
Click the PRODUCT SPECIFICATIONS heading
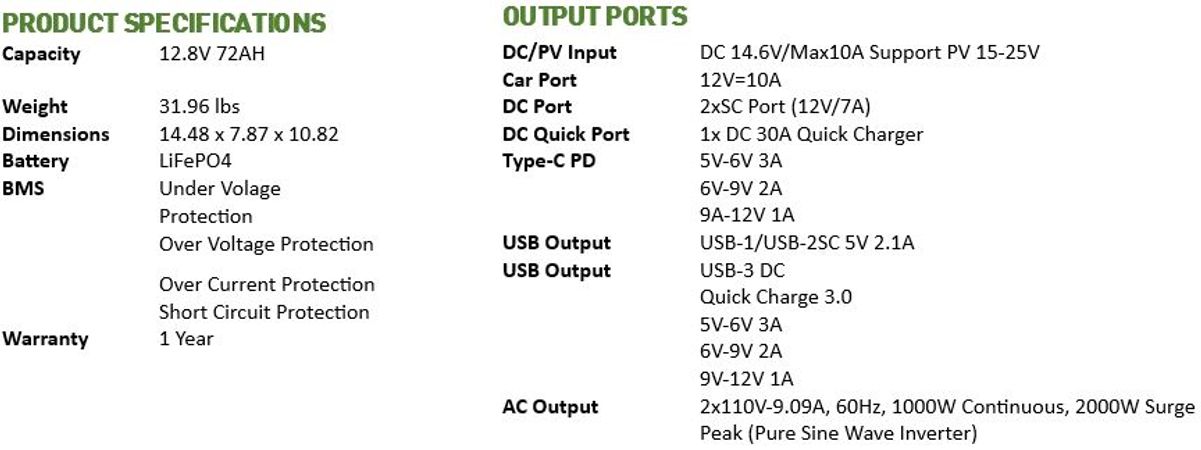click(165, 23)
